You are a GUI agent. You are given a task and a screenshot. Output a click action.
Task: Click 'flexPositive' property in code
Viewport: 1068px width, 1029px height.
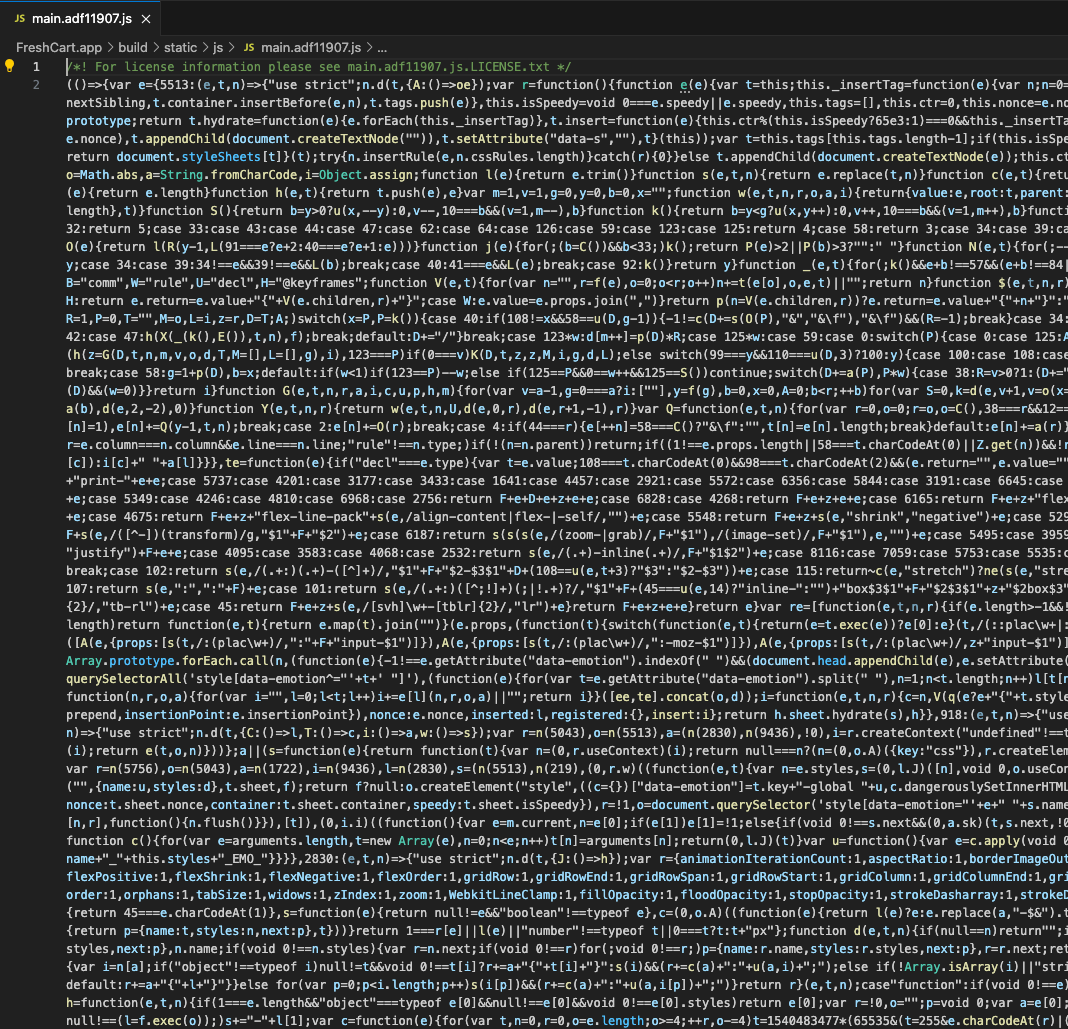click(x=109, y=877)
